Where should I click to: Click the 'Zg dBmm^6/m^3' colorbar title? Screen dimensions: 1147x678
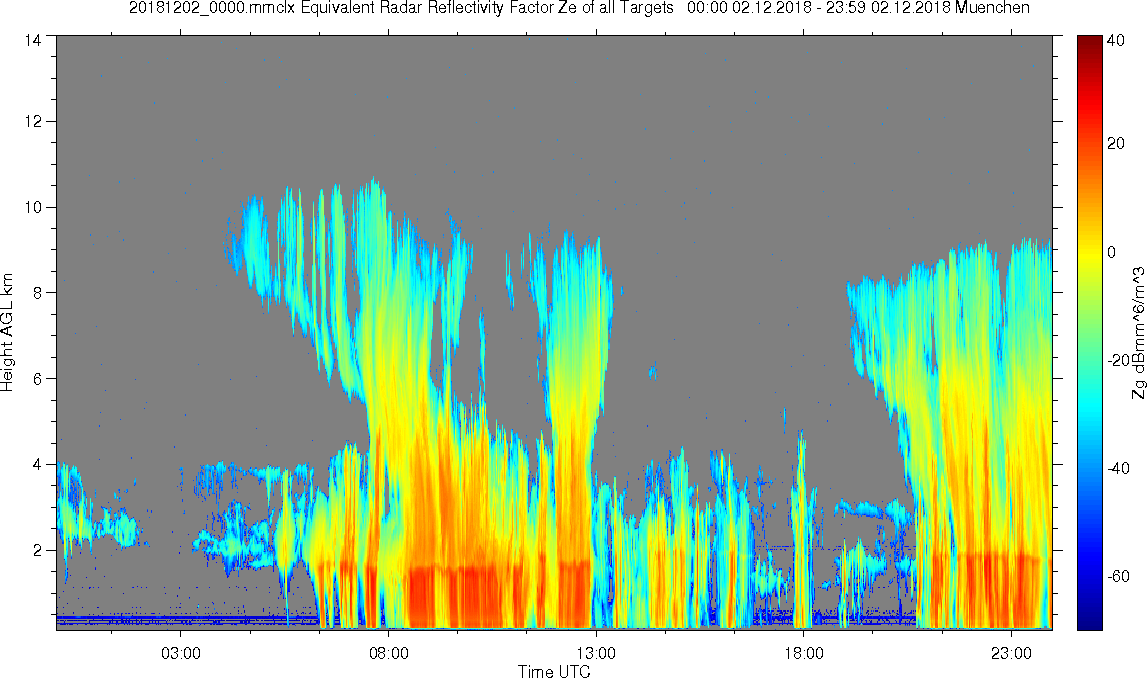tap(1138, 333)
